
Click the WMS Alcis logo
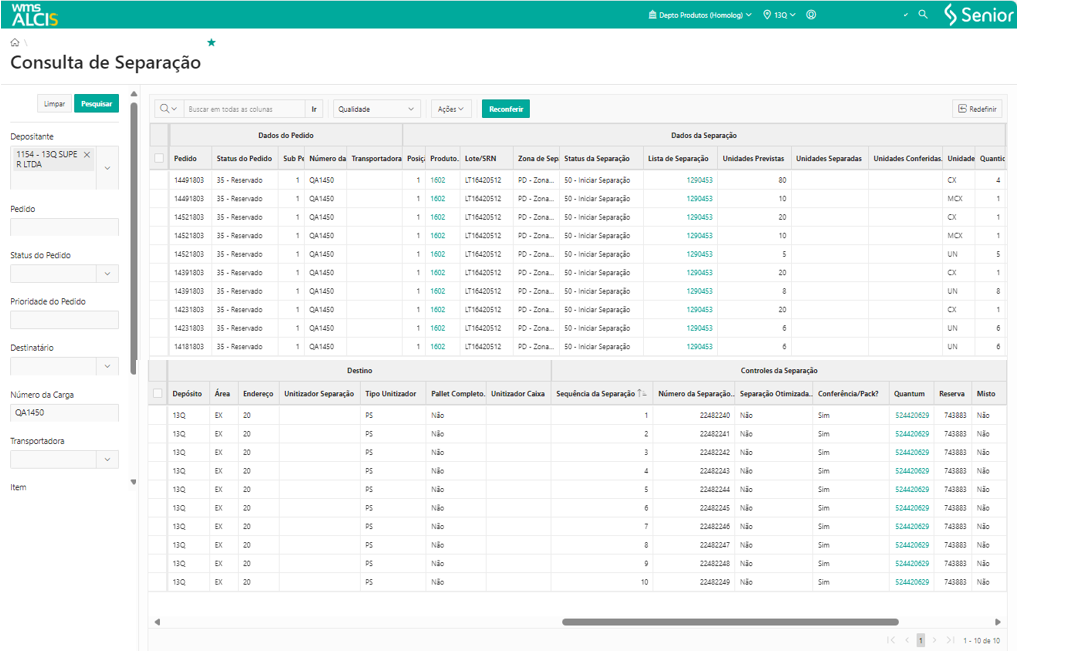coord(35,14)
